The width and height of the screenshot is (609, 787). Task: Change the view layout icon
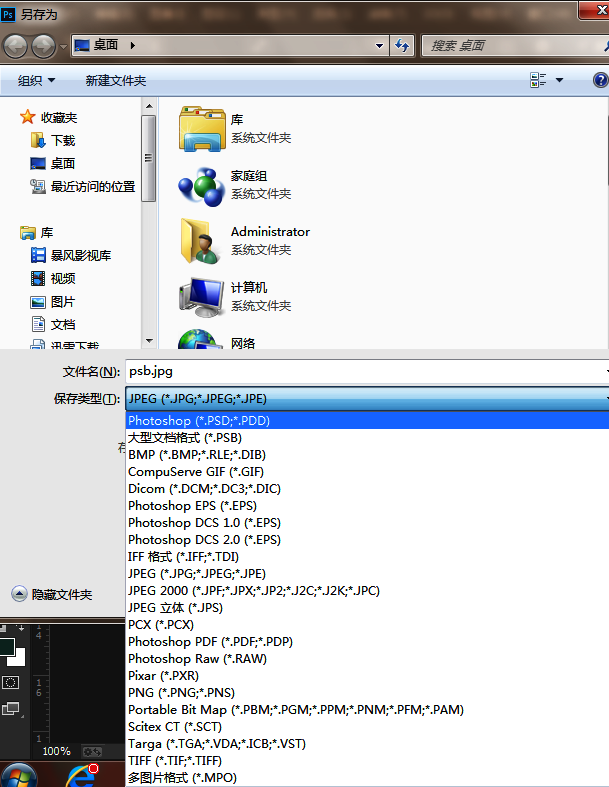point(538,80)
